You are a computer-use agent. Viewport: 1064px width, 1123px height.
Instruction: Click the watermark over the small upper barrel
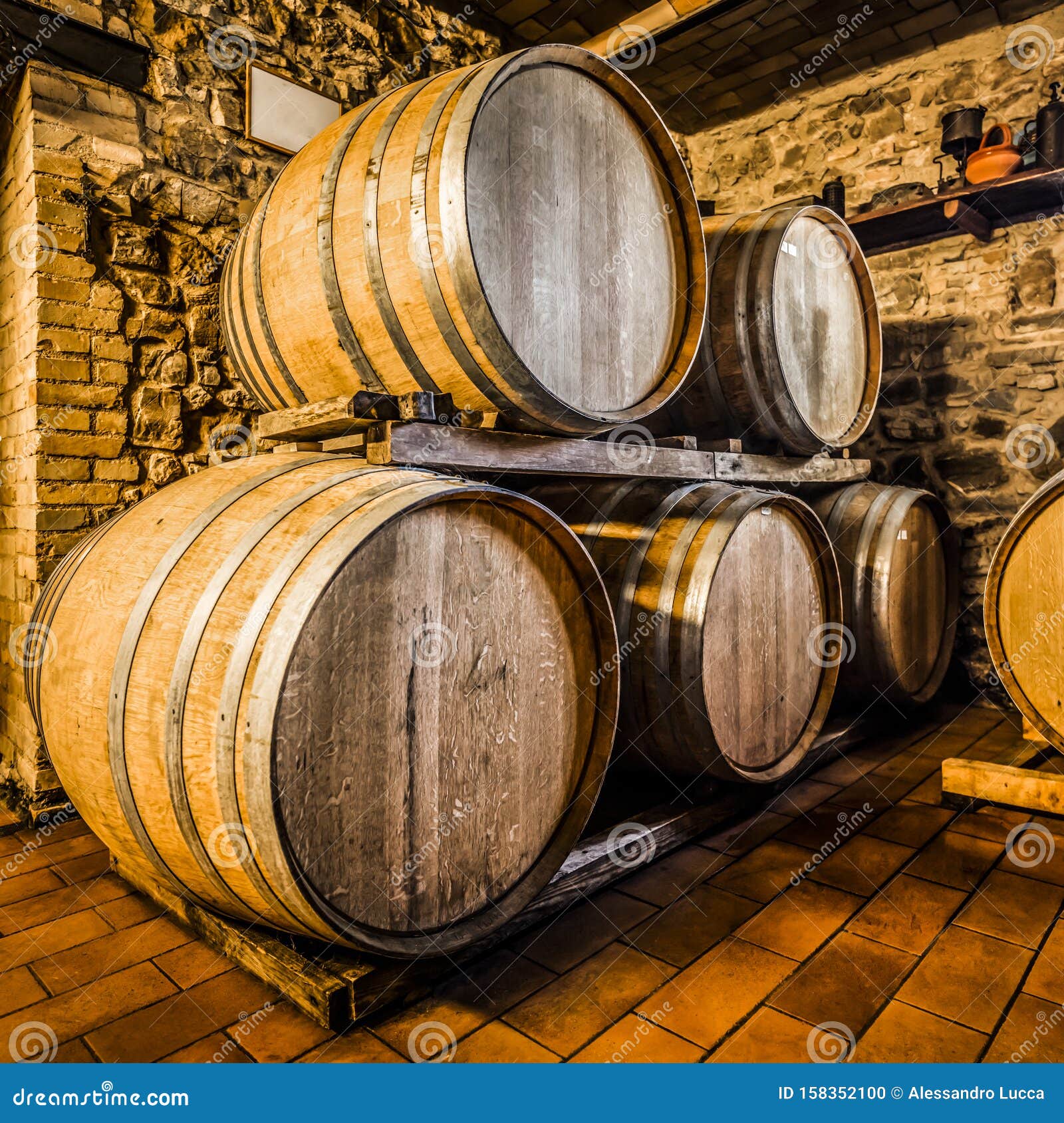point(831,249)
